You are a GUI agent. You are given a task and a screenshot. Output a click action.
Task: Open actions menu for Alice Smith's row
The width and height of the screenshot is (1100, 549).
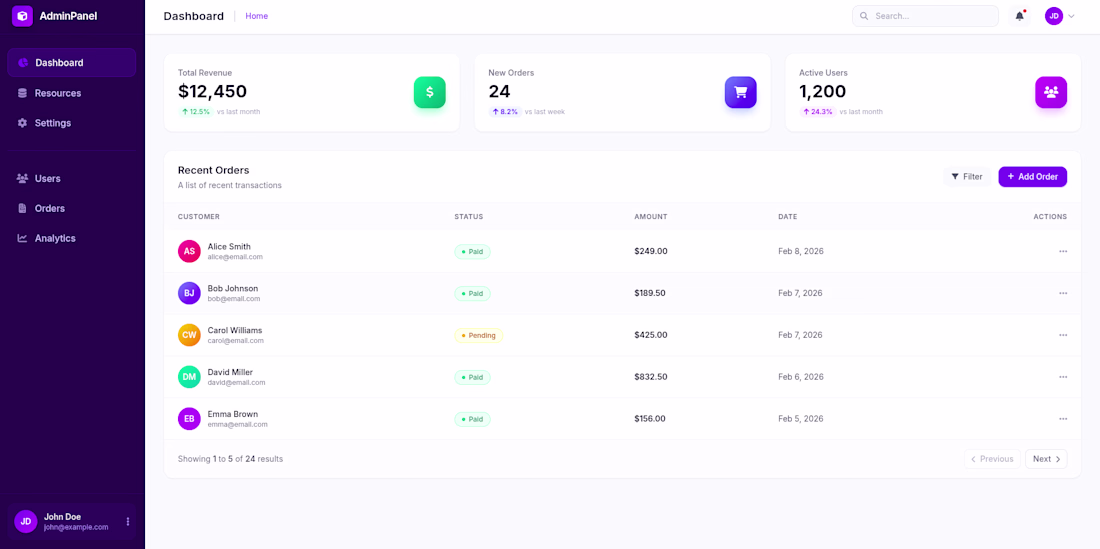[x=1063, y=251]
